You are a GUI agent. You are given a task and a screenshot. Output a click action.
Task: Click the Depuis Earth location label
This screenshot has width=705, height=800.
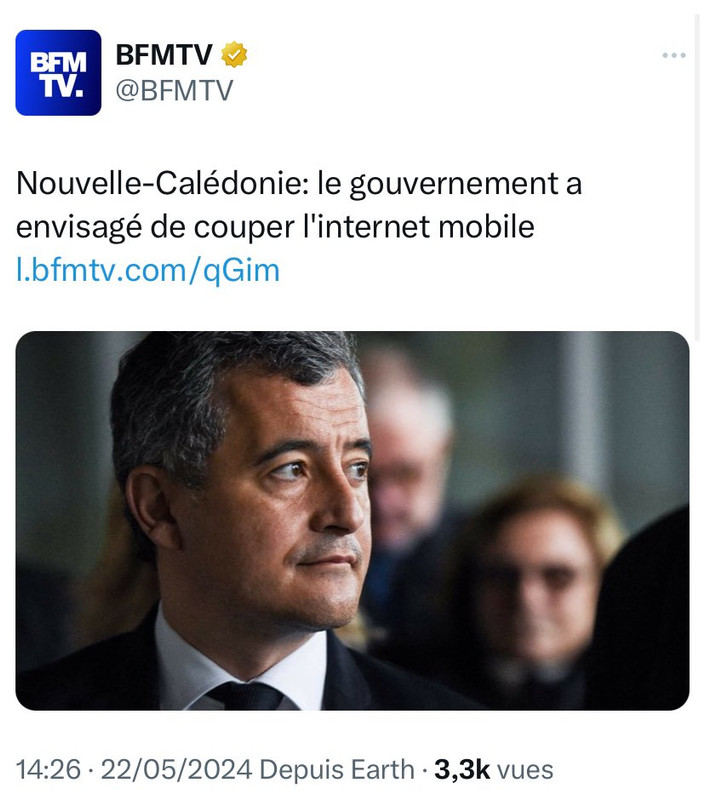pos(337,769)
